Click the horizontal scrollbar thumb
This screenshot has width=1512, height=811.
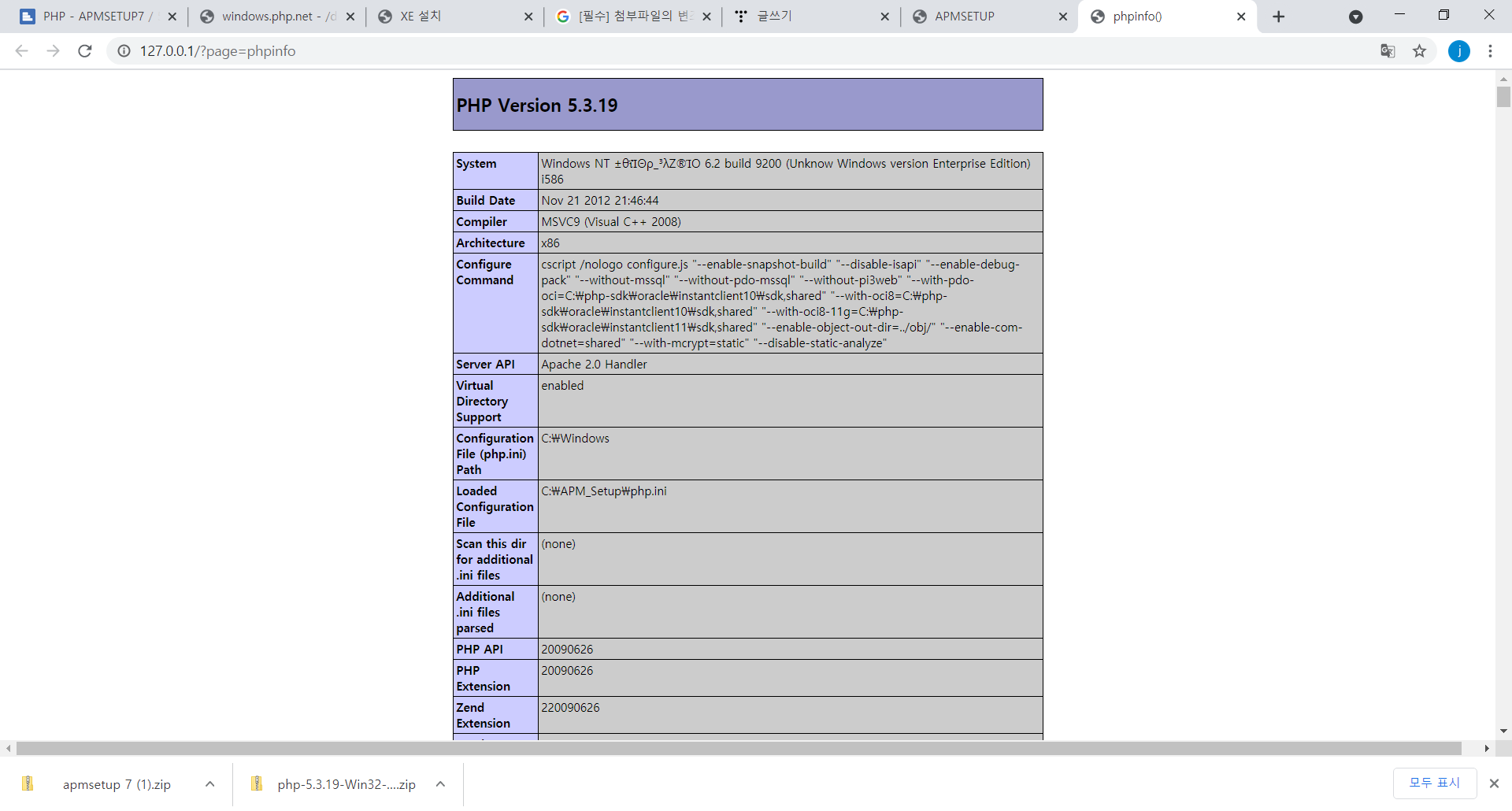739,748
